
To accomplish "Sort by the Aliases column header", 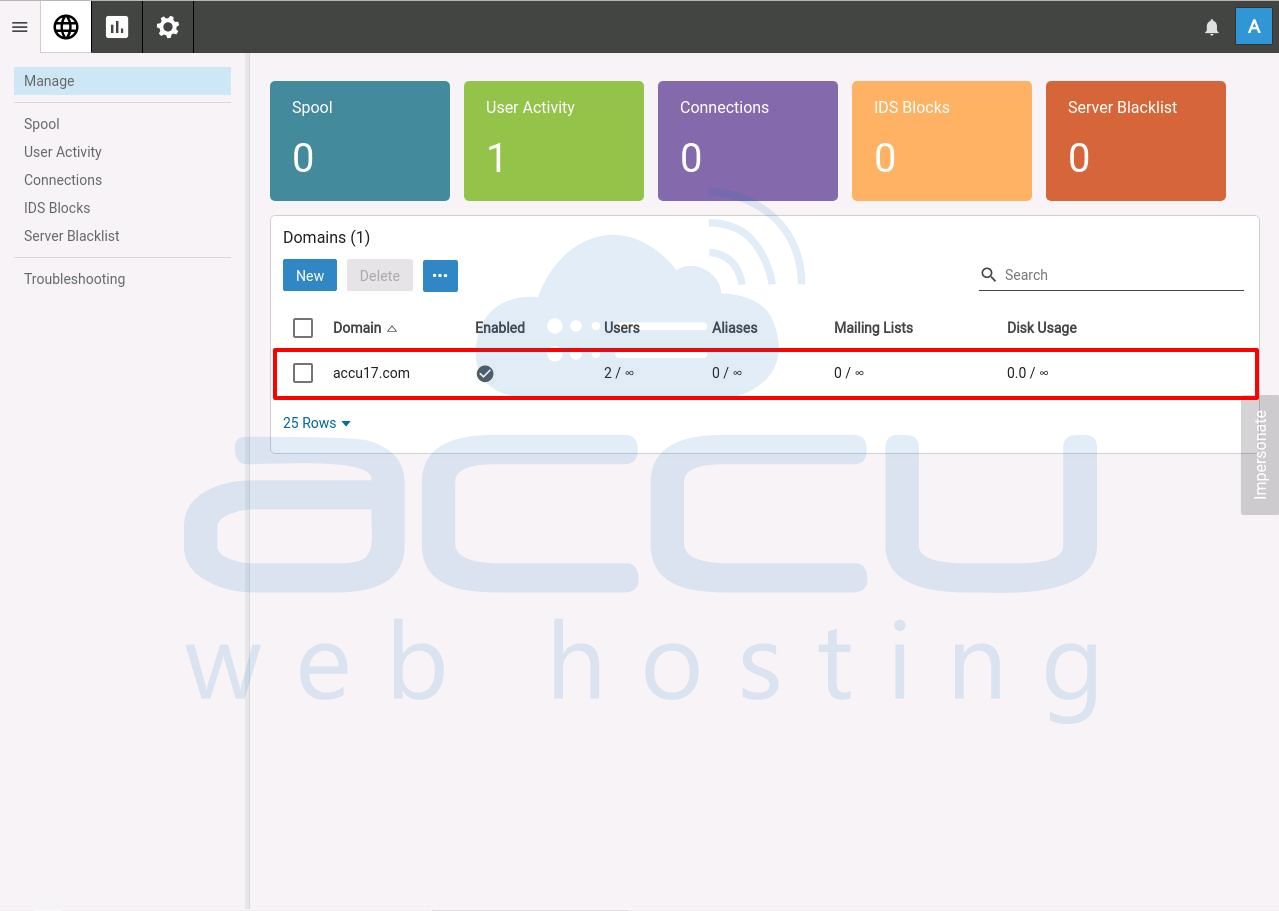I will click(x=735, y=328).
